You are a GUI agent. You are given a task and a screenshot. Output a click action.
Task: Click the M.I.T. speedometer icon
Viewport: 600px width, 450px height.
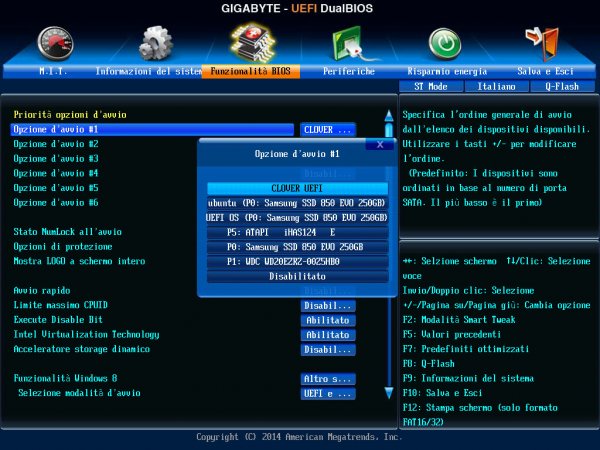55,43
